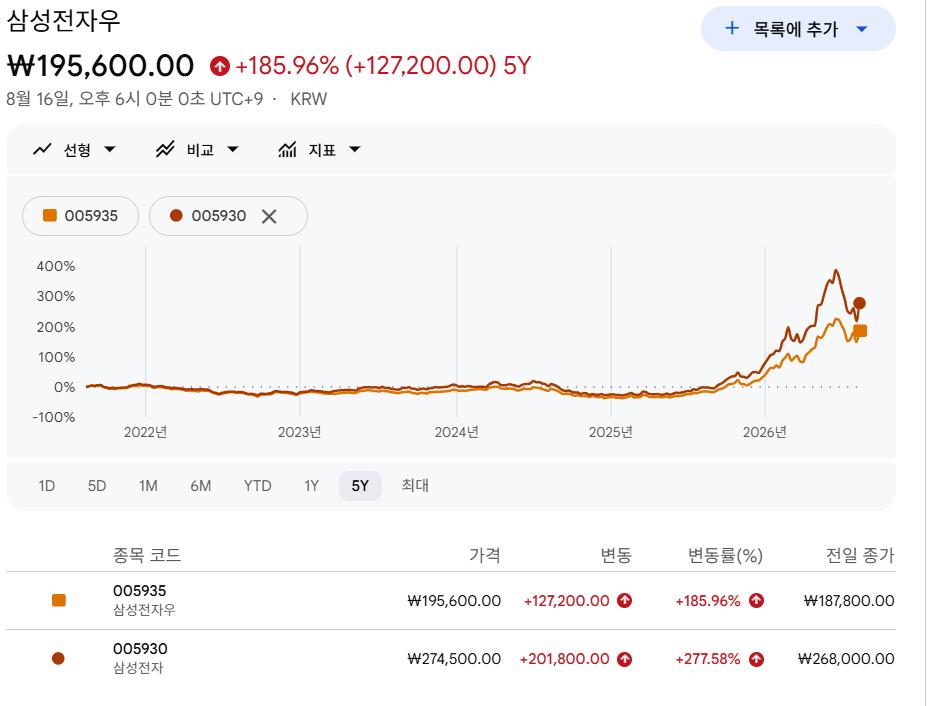Switch to the 1Y time range

[312, 486]
